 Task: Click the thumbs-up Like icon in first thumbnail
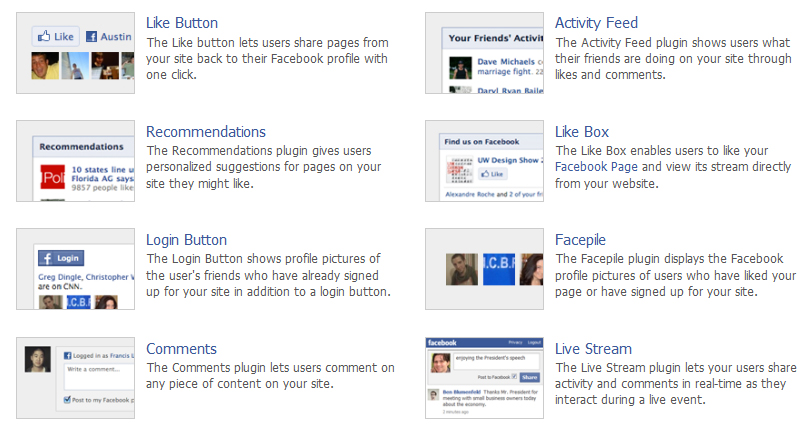point(44,36)
